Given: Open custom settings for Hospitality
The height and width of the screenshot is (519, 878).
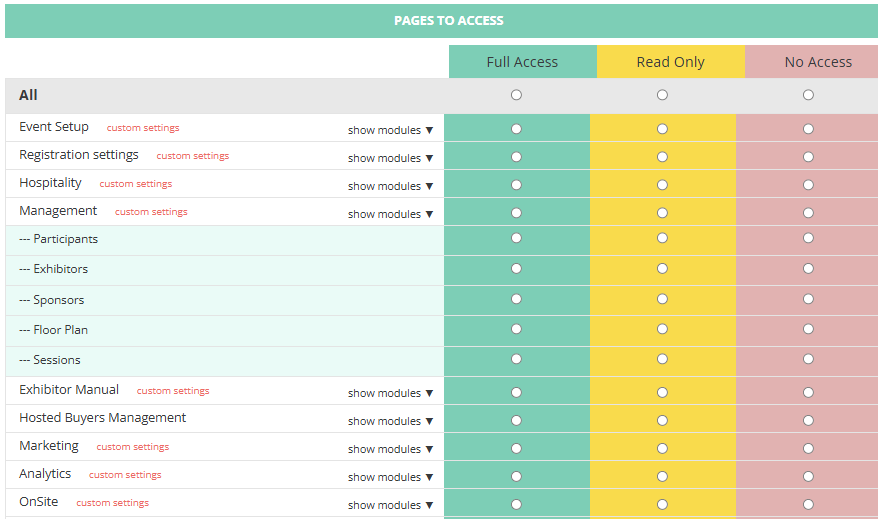Looking at the screenshot, I should click(136, 184).
